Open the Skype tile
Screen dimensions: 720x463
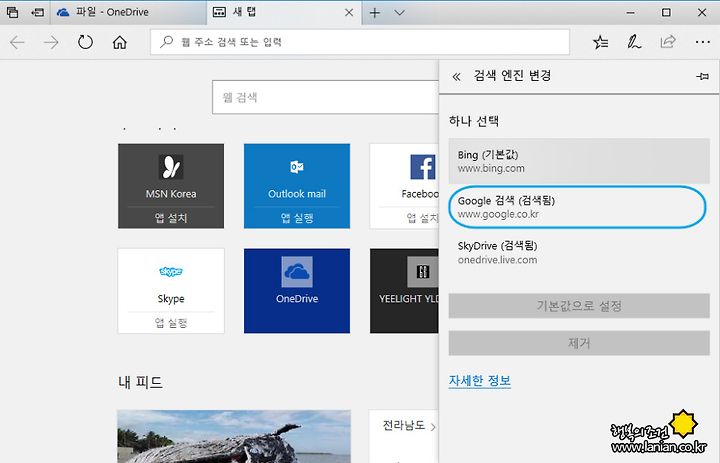[x=171, y=291]
